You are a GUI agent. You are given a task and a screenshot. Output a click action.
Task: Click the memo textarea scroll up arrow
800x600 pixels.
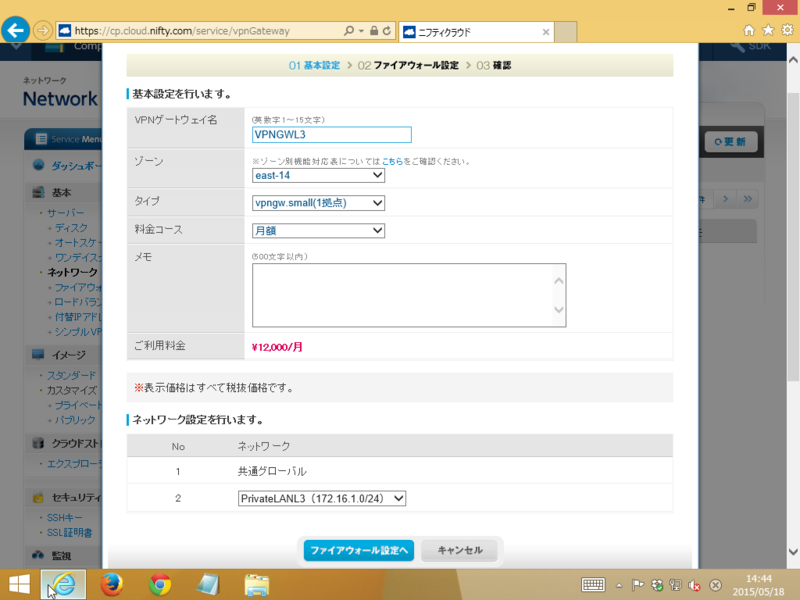(559, 281)
